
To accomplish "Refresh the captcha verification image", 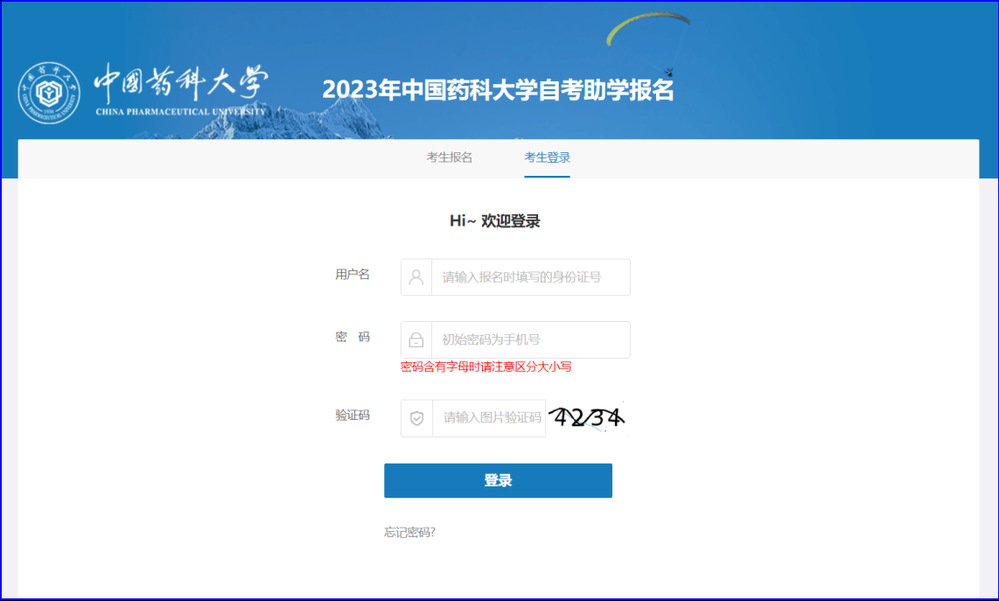I will click(x=588, y=418).
